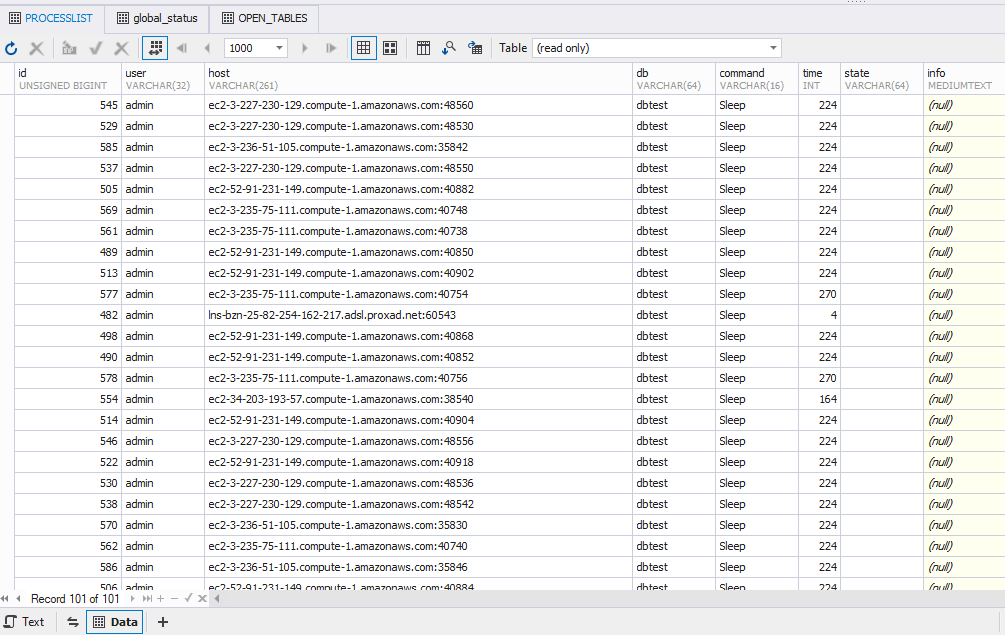1005x635 pixels.
Task: Switch to record view mode
Action: point(390,47)
